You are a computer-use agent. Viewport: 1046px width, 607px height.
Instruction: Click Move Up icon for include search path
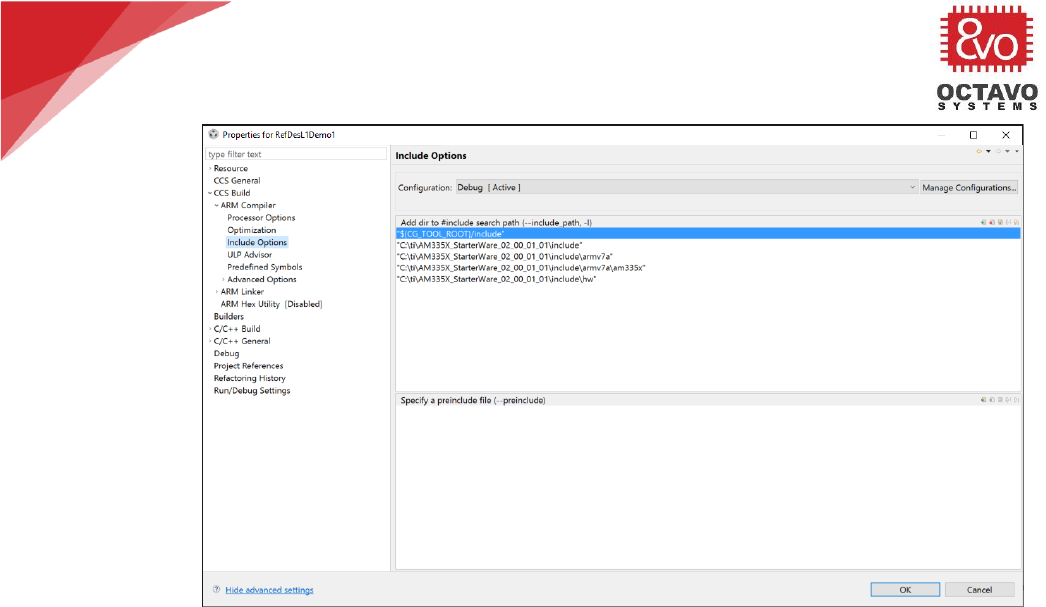click(x=1008, y=222)
